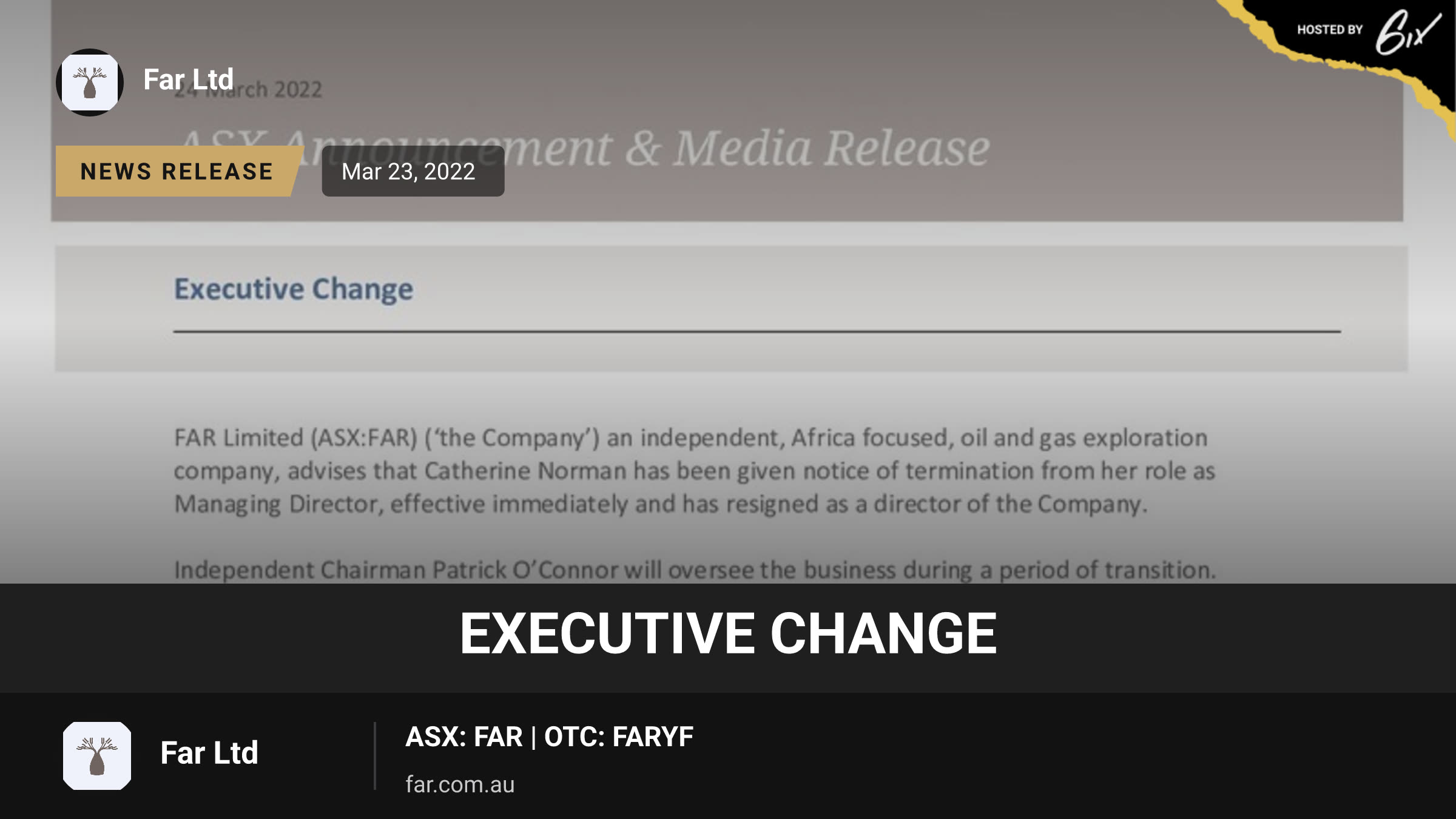Image resolution: width=1456 pixels, height=819 pixels.
Task: Click the Managing Director text line
Action: 661,504
